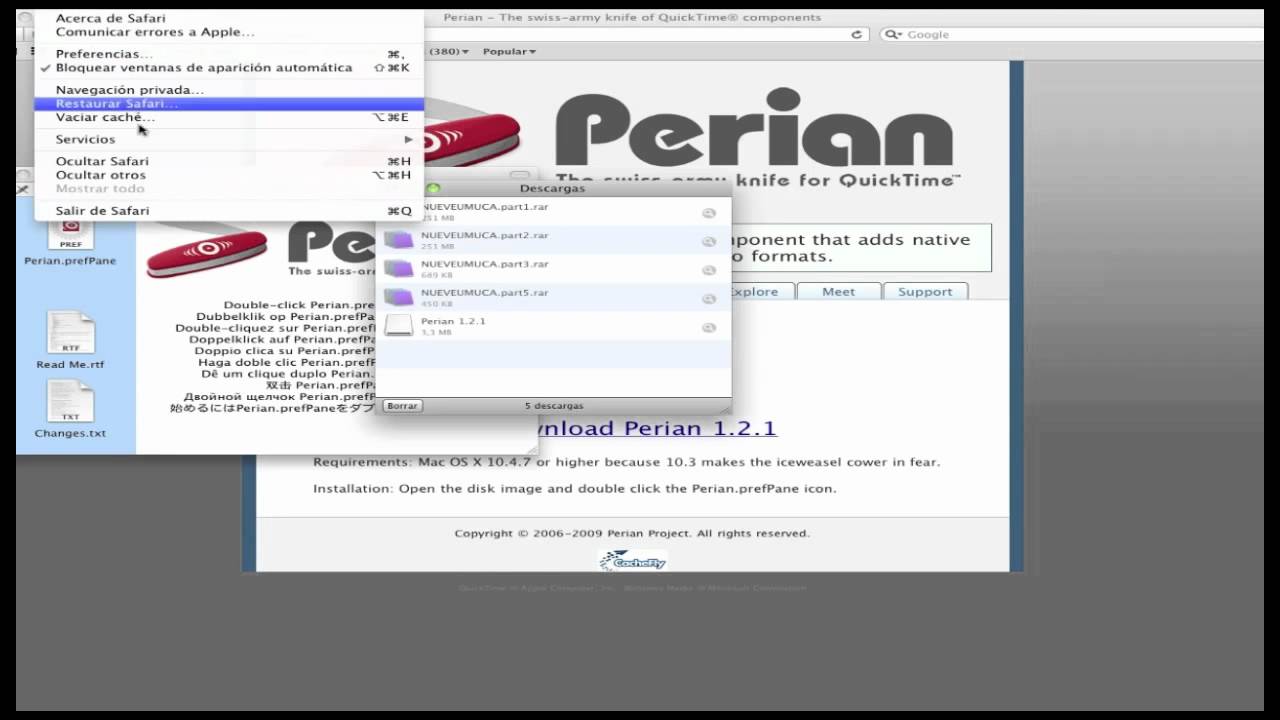Image resolution: width=1280 pixels, height=720 pixels.
Task: Reveal NUEVEUMUCA.part2.rar with its magnifier icon
Action: click(x=709, y=241)
